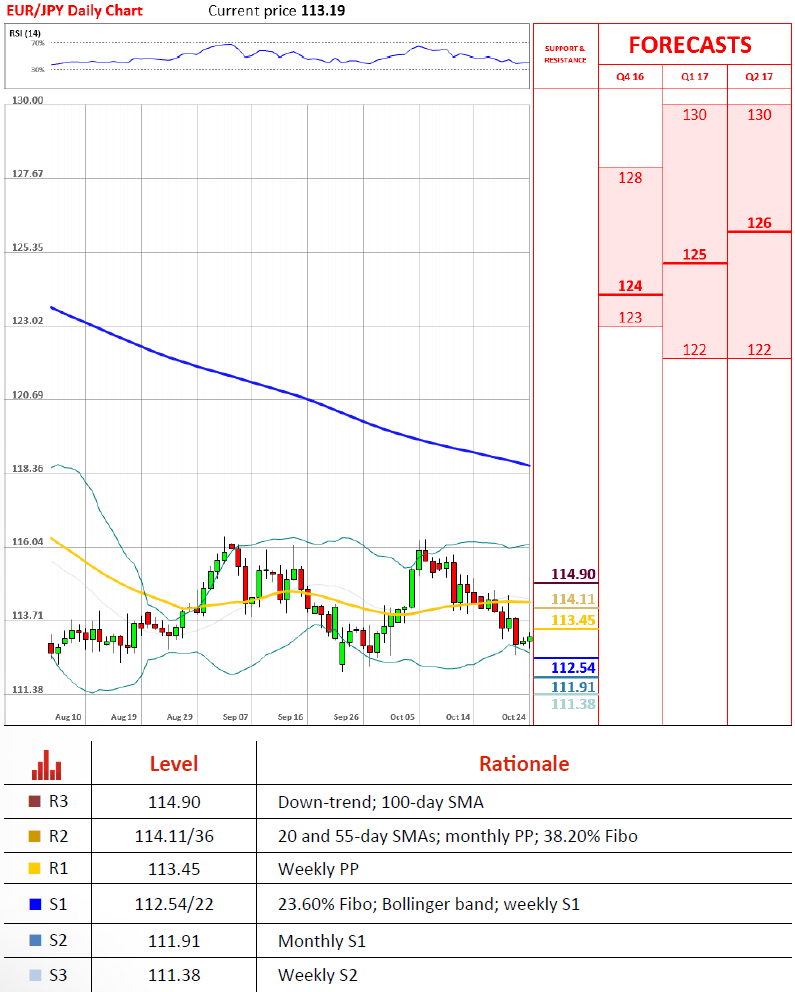
Task: Select the S1 blue color swatch
Action: 35,904
